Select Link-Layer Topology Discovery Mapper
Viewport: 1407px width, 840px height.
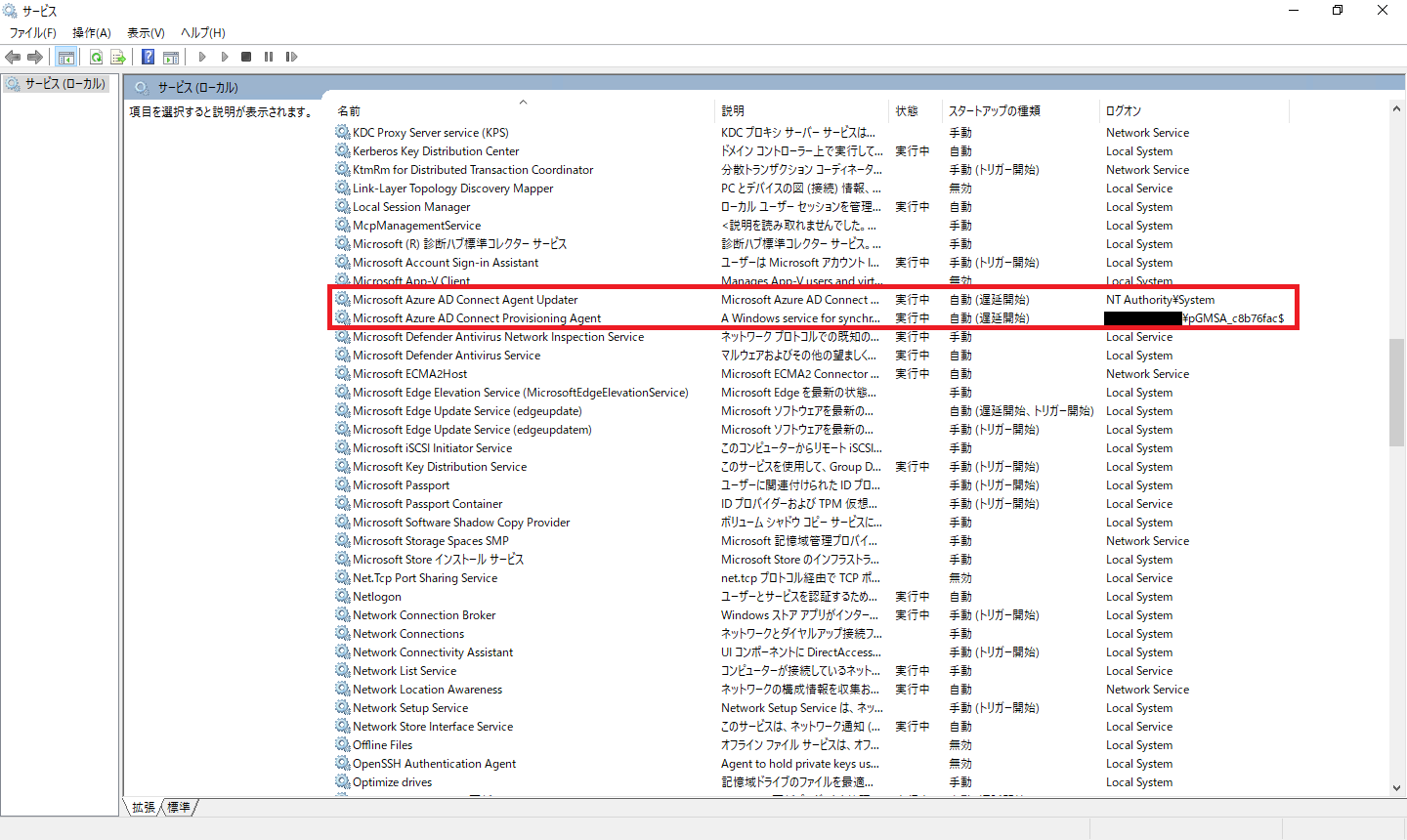tap(452, 188)
